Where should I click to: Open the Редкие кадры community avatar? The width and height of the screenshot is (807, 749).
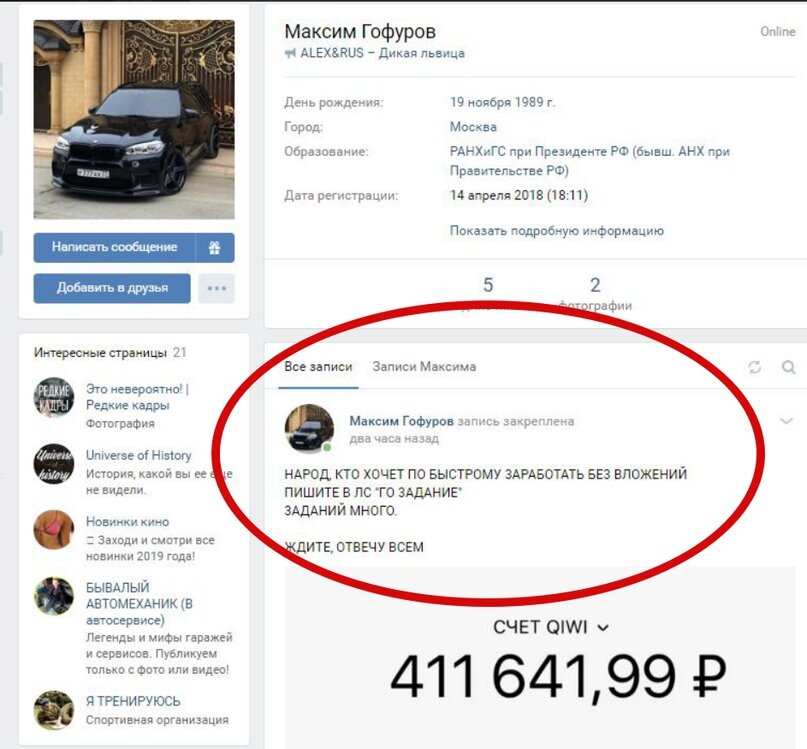tap(54, 397)
